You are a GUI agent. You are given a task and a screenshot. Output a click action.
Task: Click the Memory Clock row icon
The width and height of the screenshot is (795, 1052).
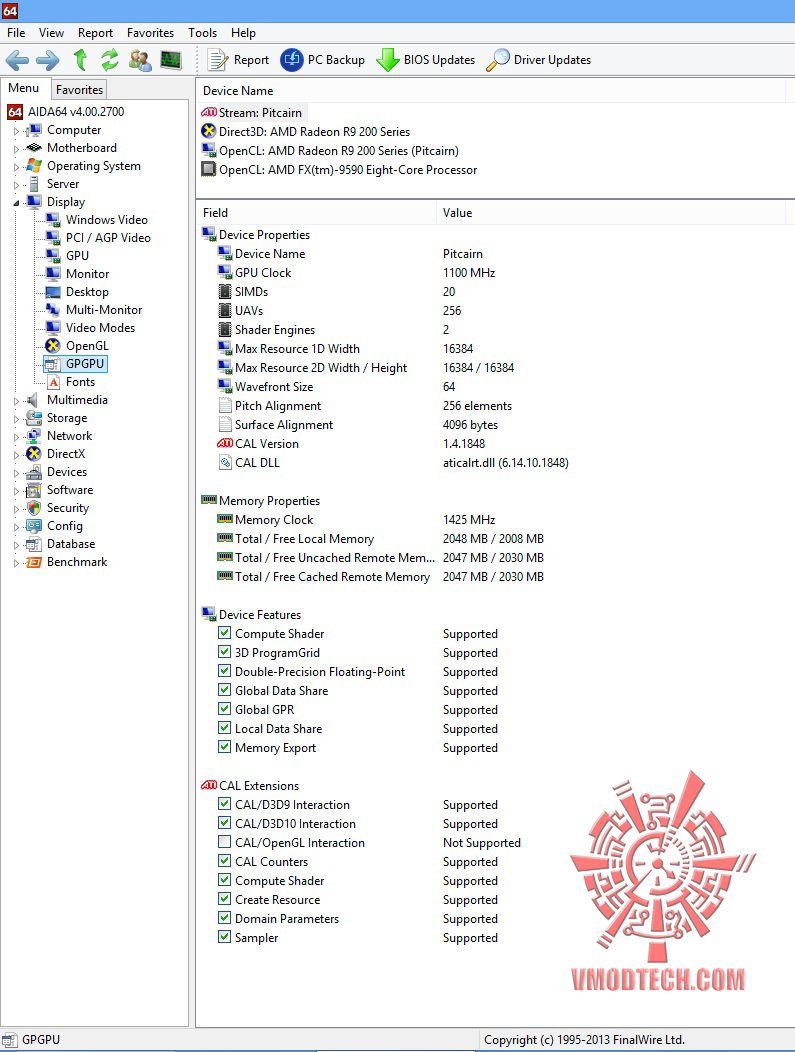pos(225,519)
